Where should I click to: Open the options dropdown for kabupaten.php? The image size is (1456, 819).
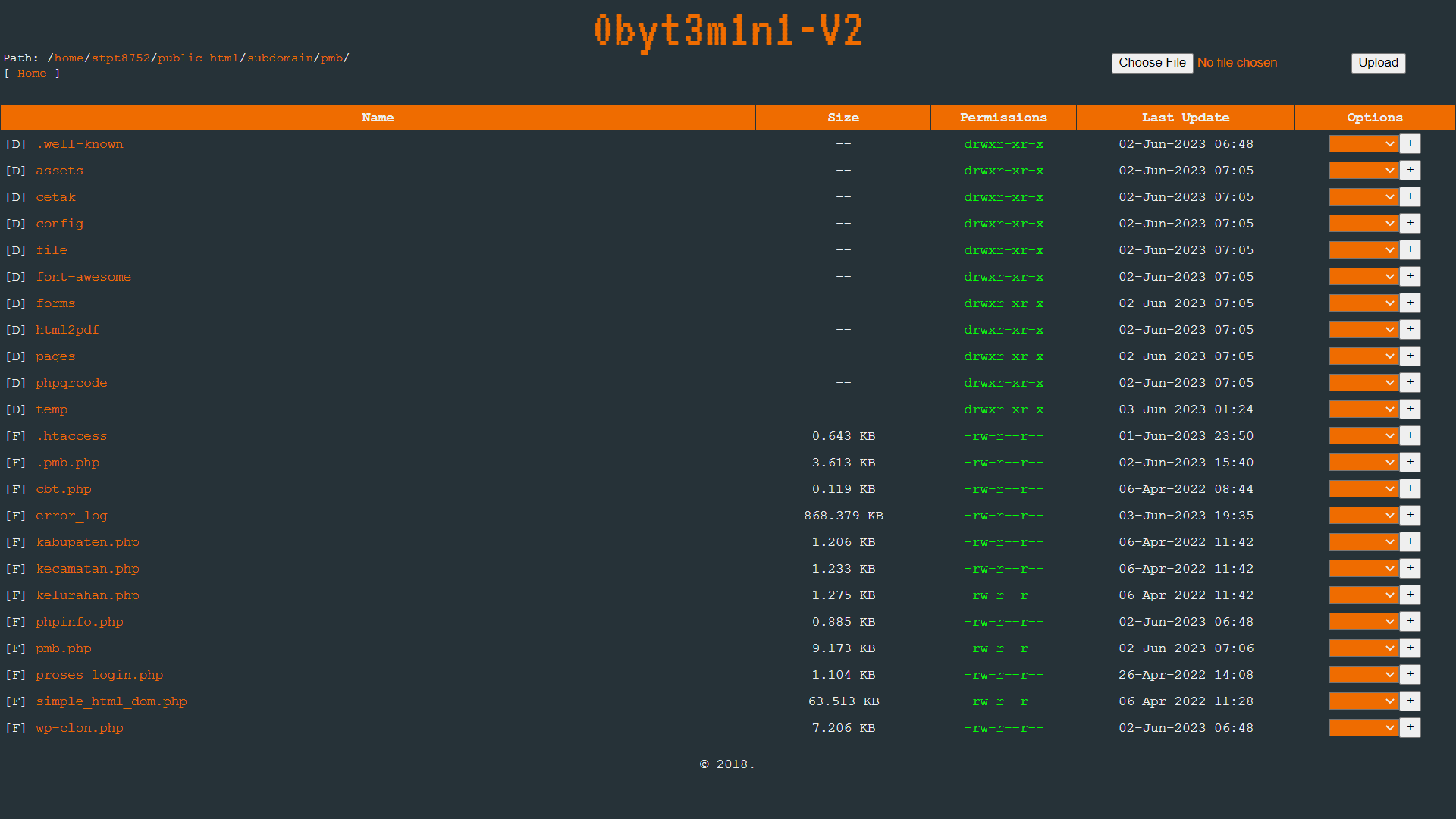[1363, 542]
